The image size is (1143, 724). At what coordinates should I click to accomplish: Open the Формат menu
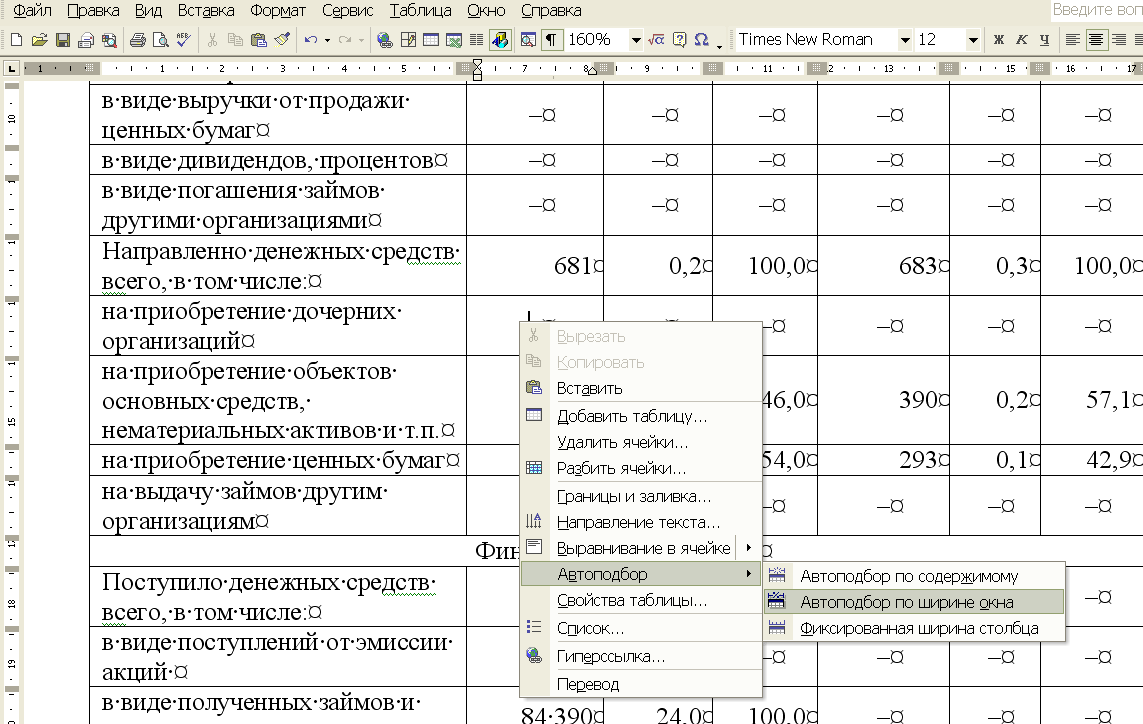tap(278, 10)
